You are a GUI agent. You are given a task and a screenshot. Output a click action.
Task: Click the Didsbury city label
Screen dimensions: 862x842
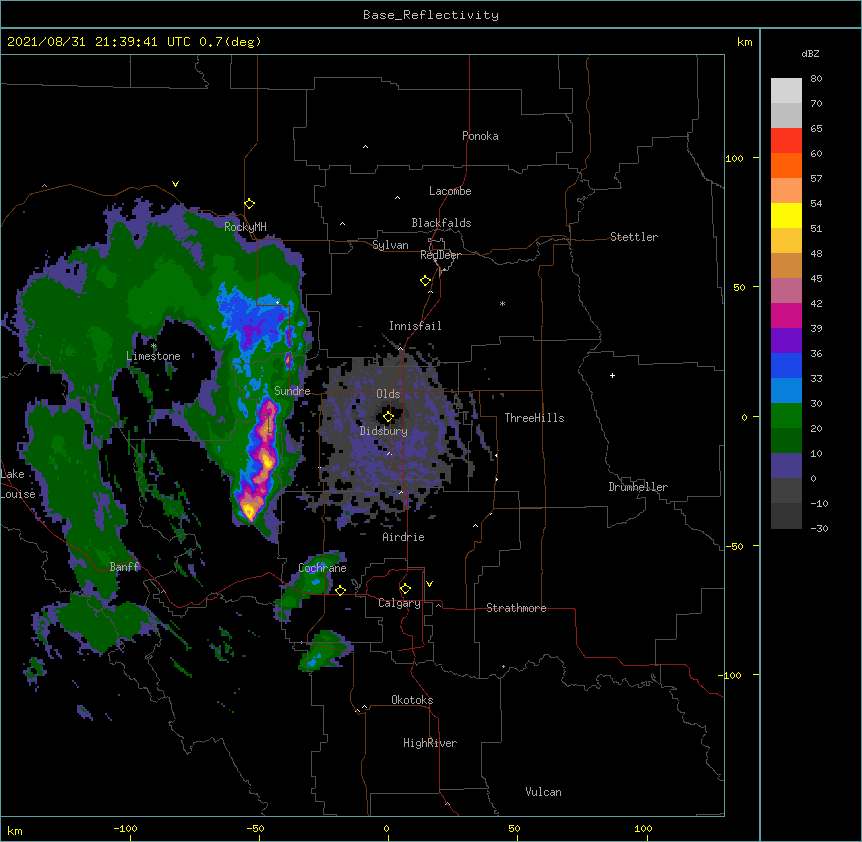(384, 431)
